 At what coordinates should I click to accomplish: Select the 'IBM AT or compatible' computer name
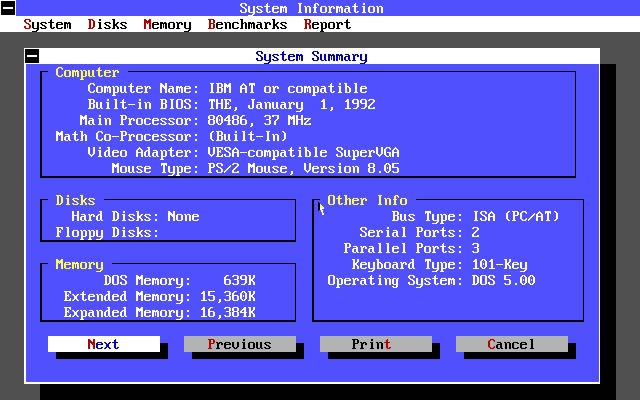point(288,89)
